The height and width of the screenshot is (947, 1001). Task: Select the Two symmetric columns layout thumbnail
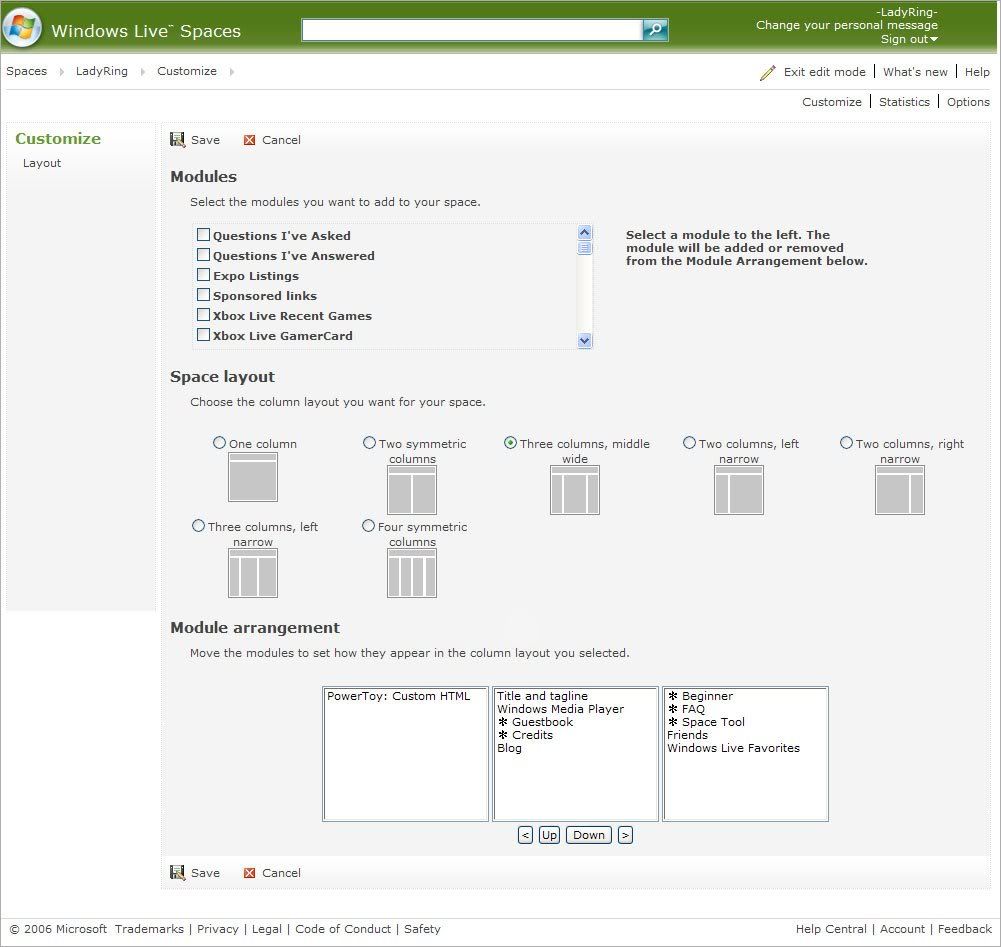click(412, 490)
